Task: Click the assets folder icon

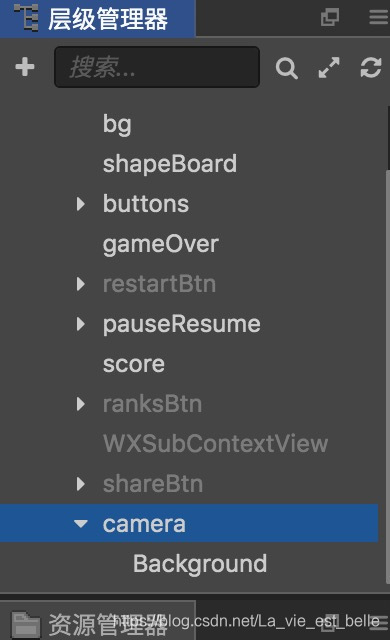Action: (26, 625)
